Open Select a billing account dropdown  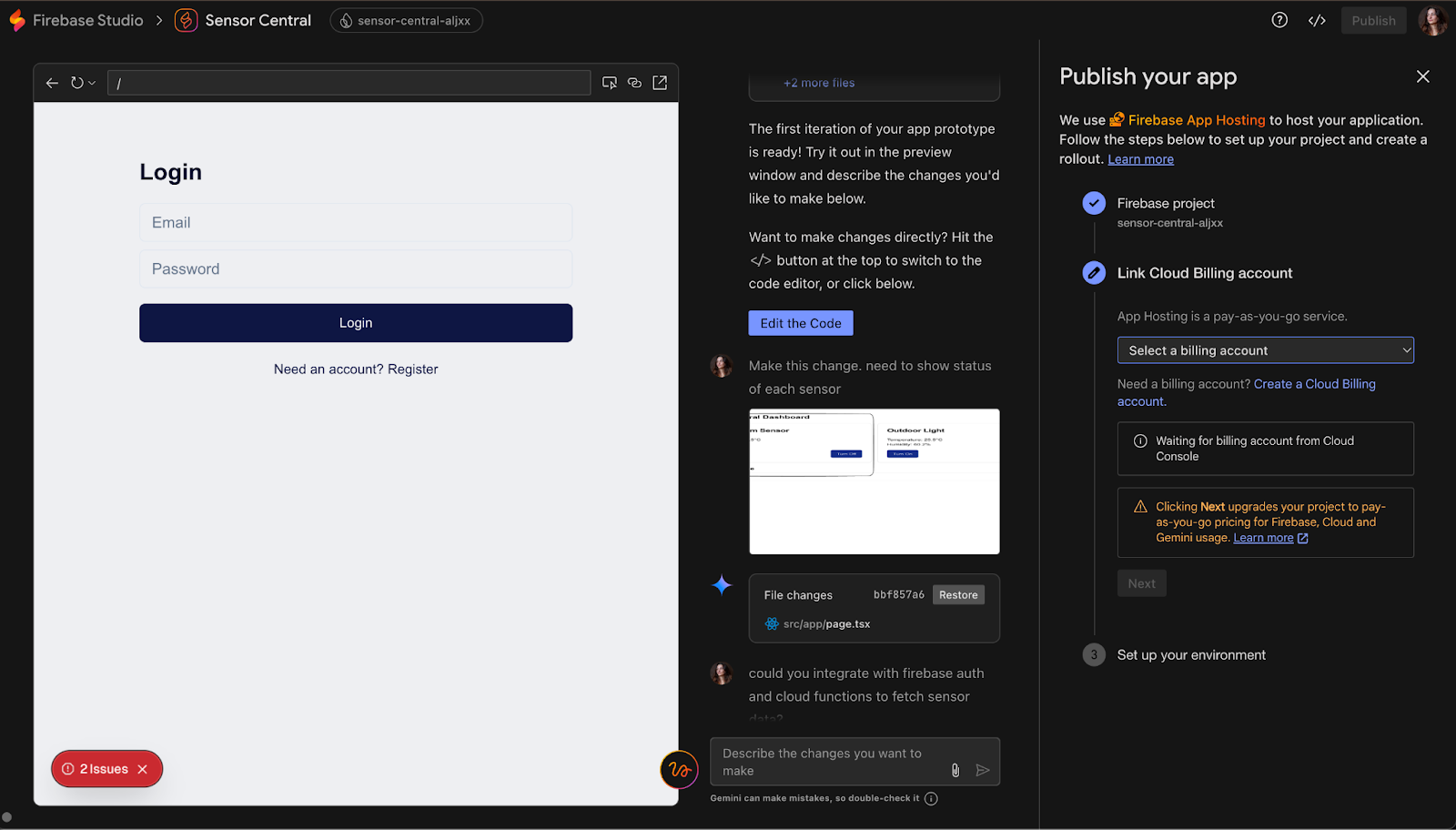point(1266,350)
